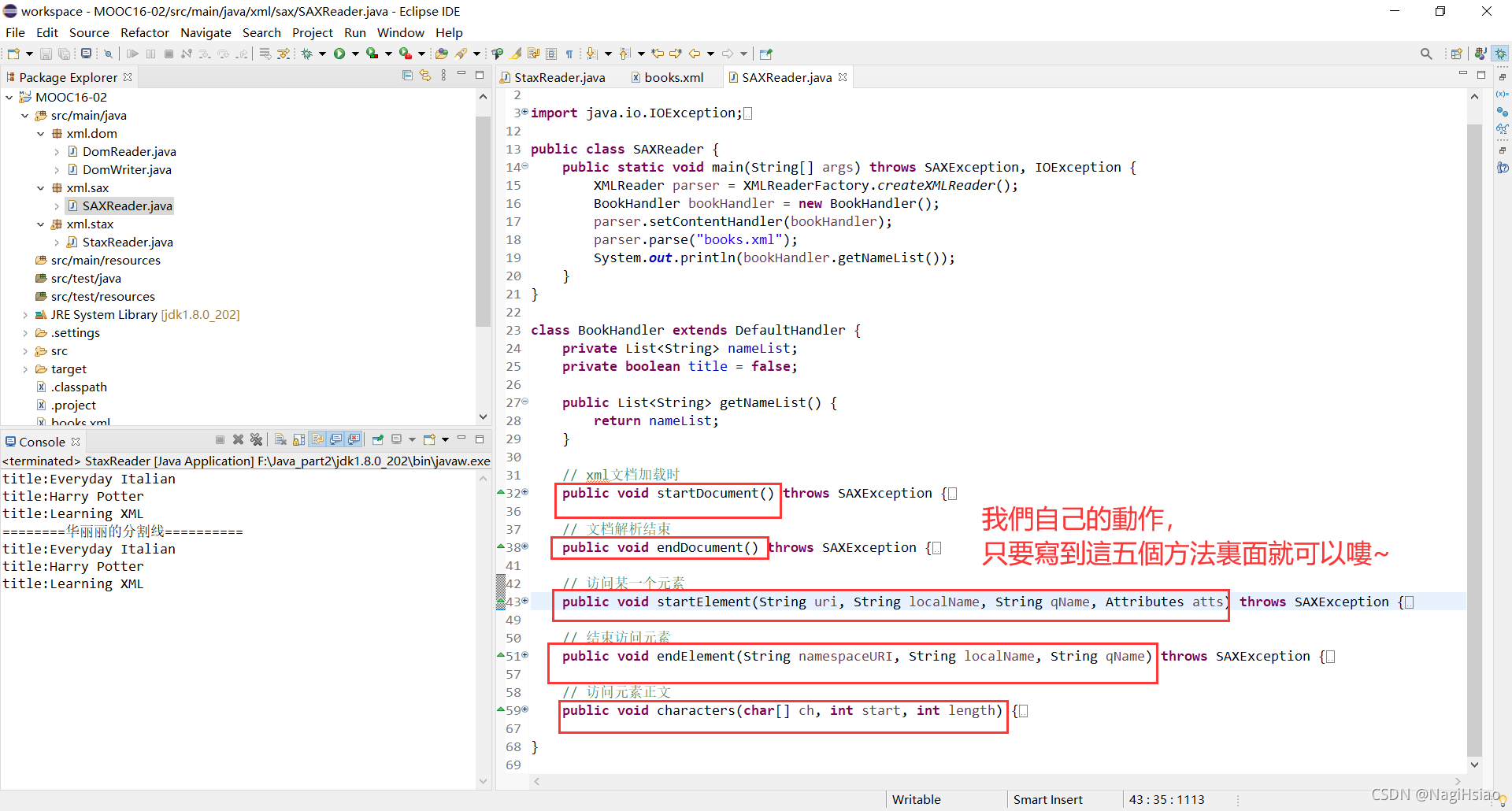
Task: Toggle Skip All Breakpoints
Action: 108,54
